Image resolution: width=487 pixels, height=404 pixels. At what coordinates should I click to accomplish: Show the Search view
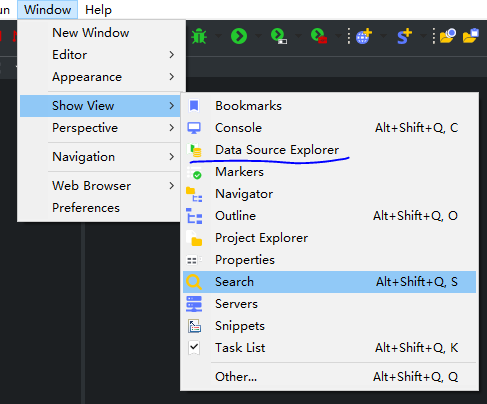pos(329,282)
